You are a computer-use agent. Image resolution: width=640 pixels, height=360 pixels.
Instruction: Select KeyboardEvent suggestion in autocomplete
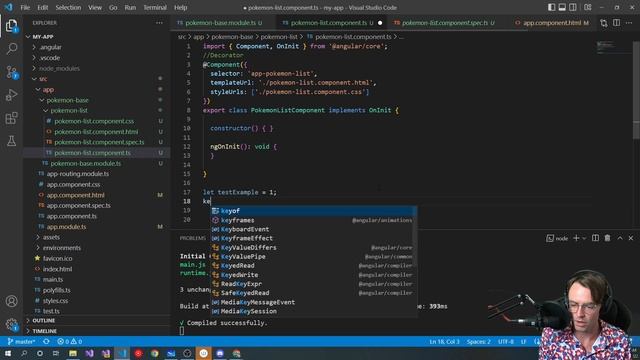coord(313,229)
